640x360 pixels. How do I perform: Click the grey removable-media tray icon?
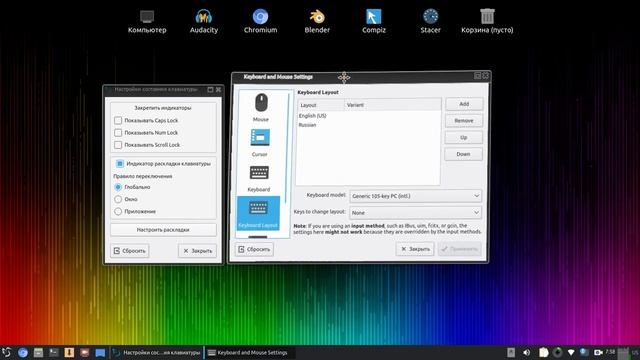pos(511,353)
